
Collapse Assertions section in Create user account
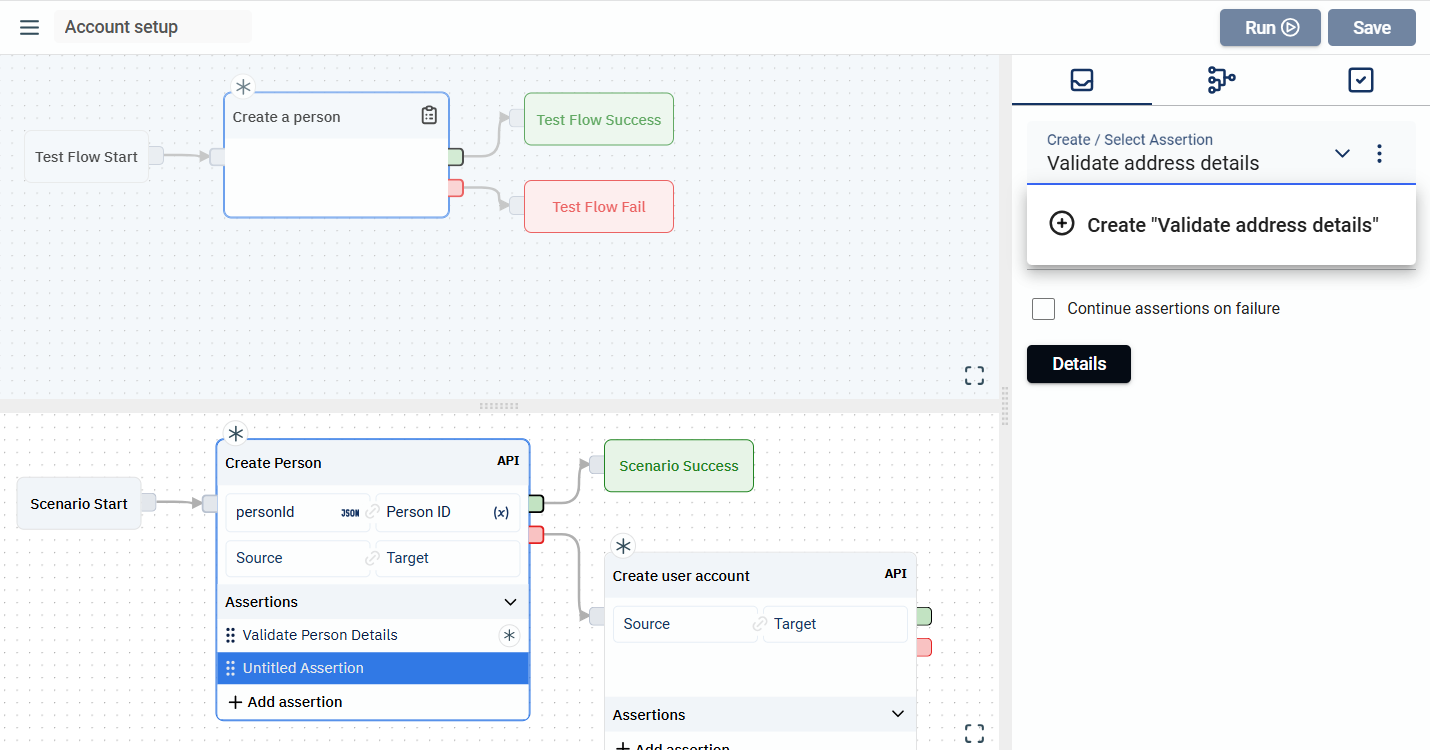[897, 715]
